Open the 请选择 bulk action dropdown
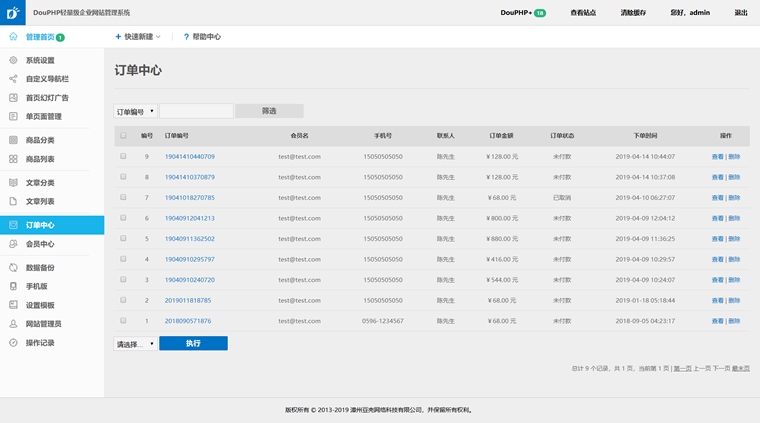 (x=135, y=344)
